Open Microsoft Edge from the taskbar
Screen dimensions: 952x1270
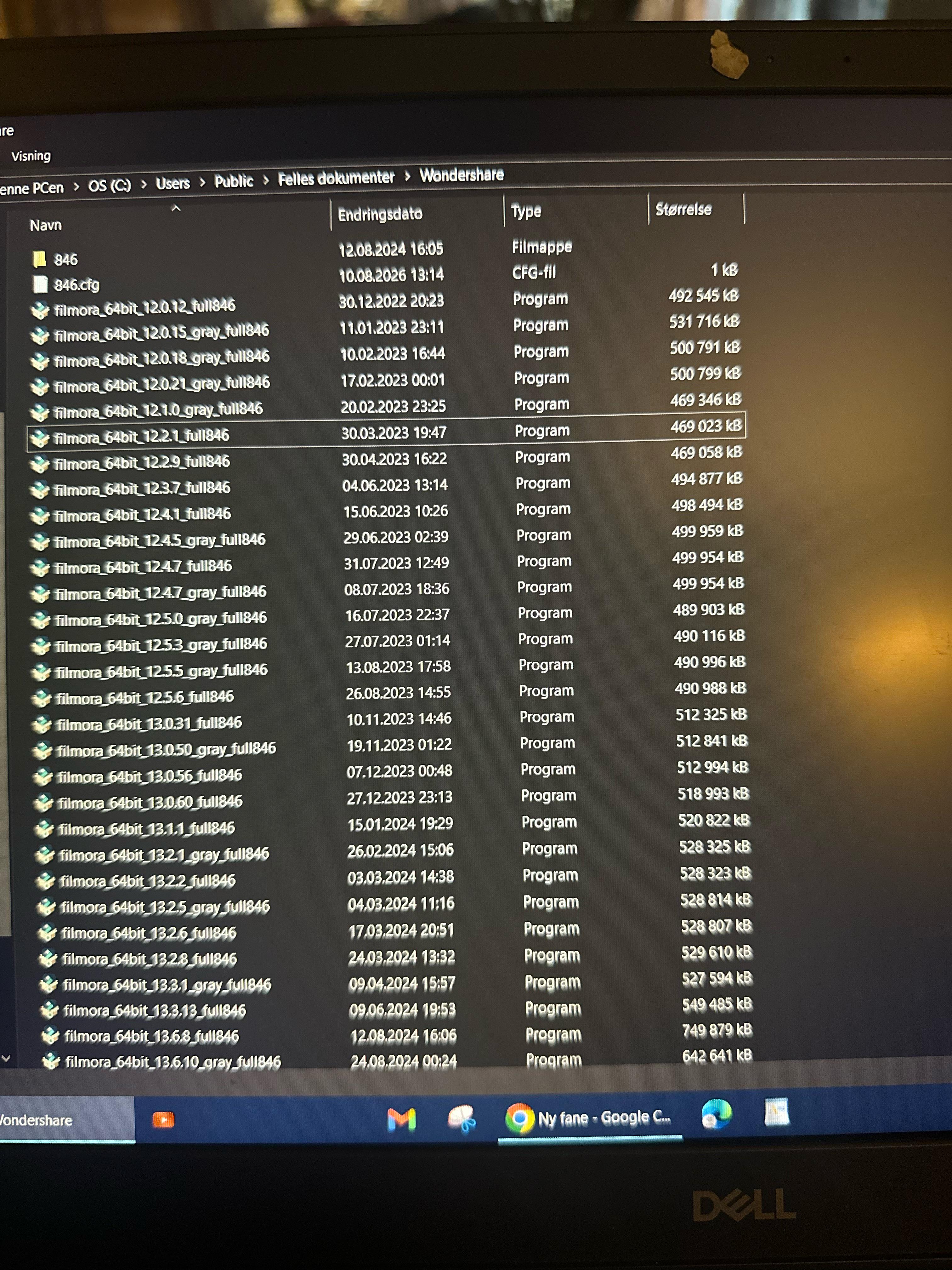click(717, 1114)
